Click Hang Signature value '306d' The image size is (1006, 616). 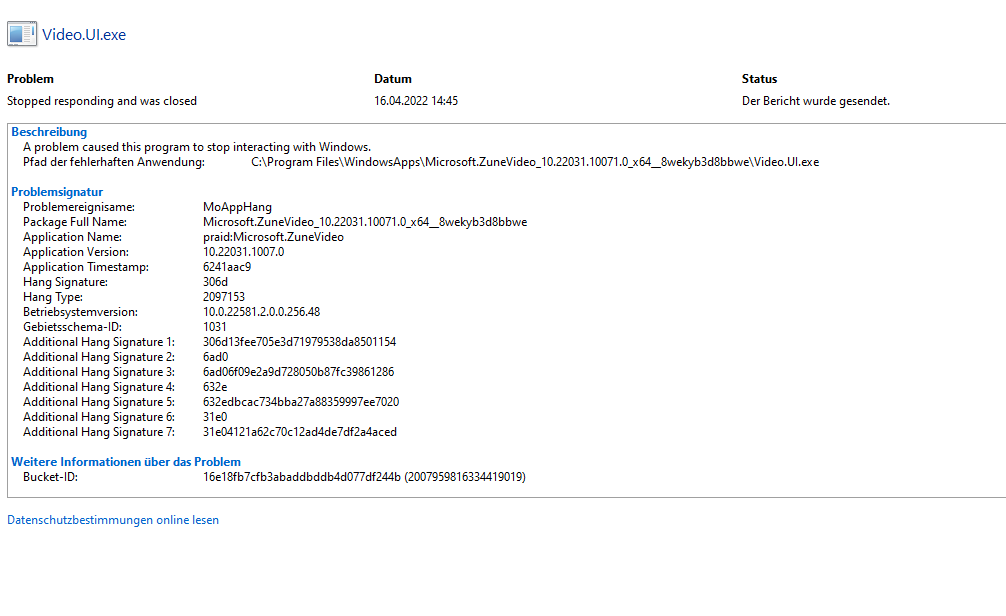[x=216, y=282]
